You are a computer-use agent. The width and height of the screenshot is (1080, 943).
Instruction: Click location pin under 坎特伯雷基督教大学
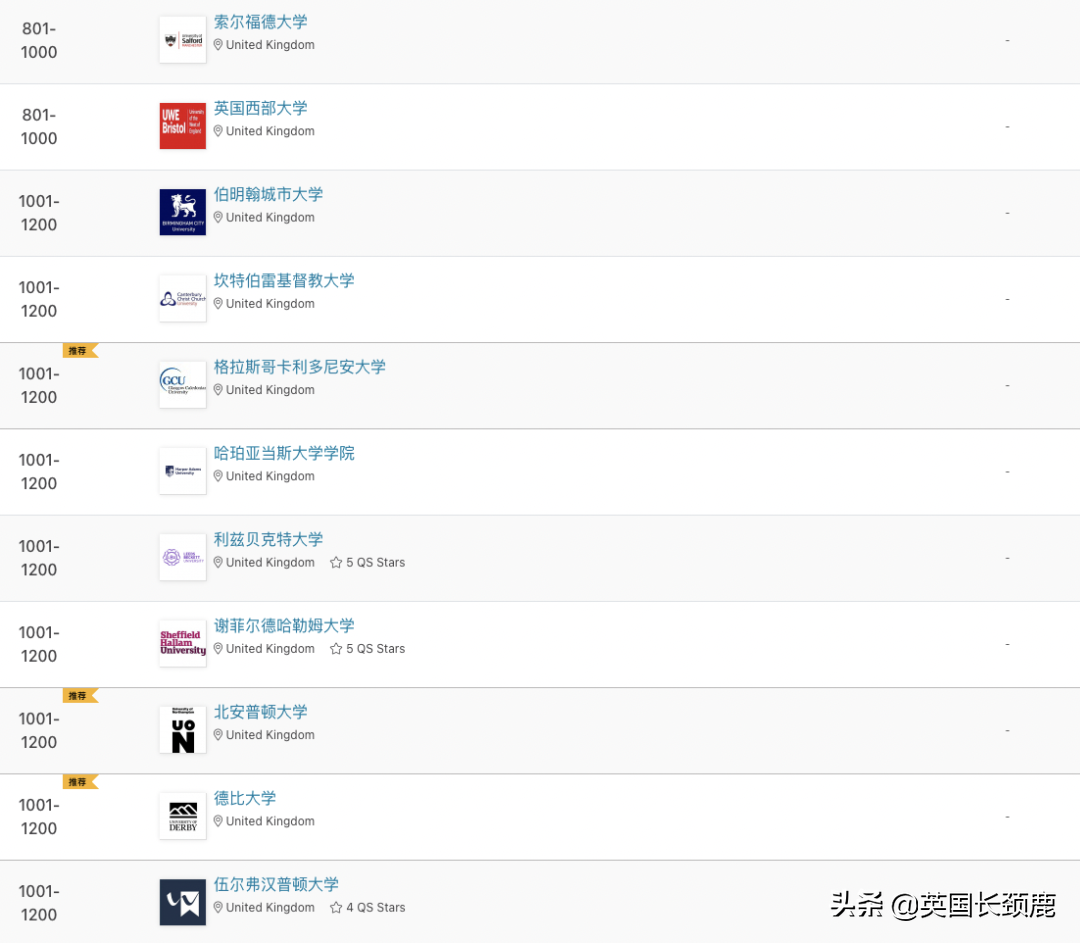(x=218, y=303)
